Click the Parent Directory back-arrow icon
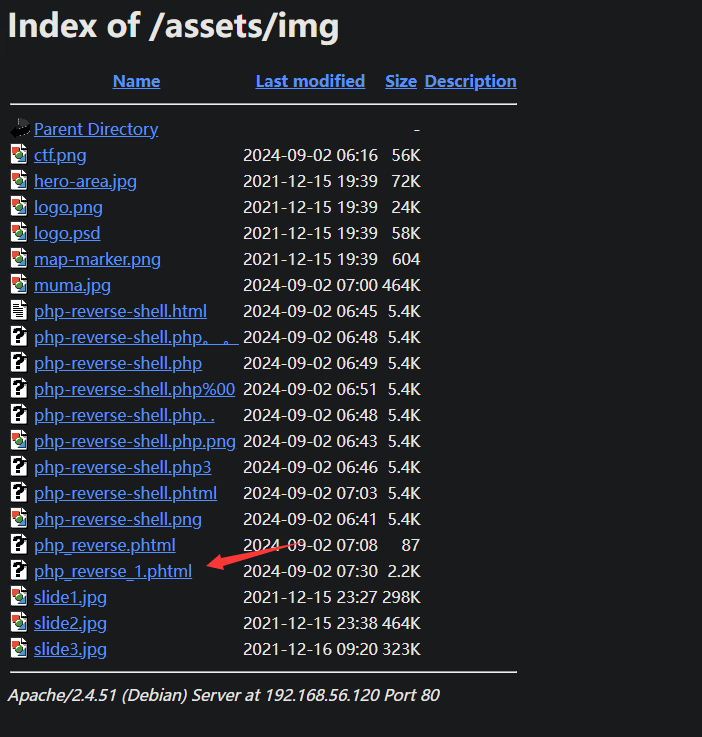Viewport: 702px width, 737px height. (20, 129)
